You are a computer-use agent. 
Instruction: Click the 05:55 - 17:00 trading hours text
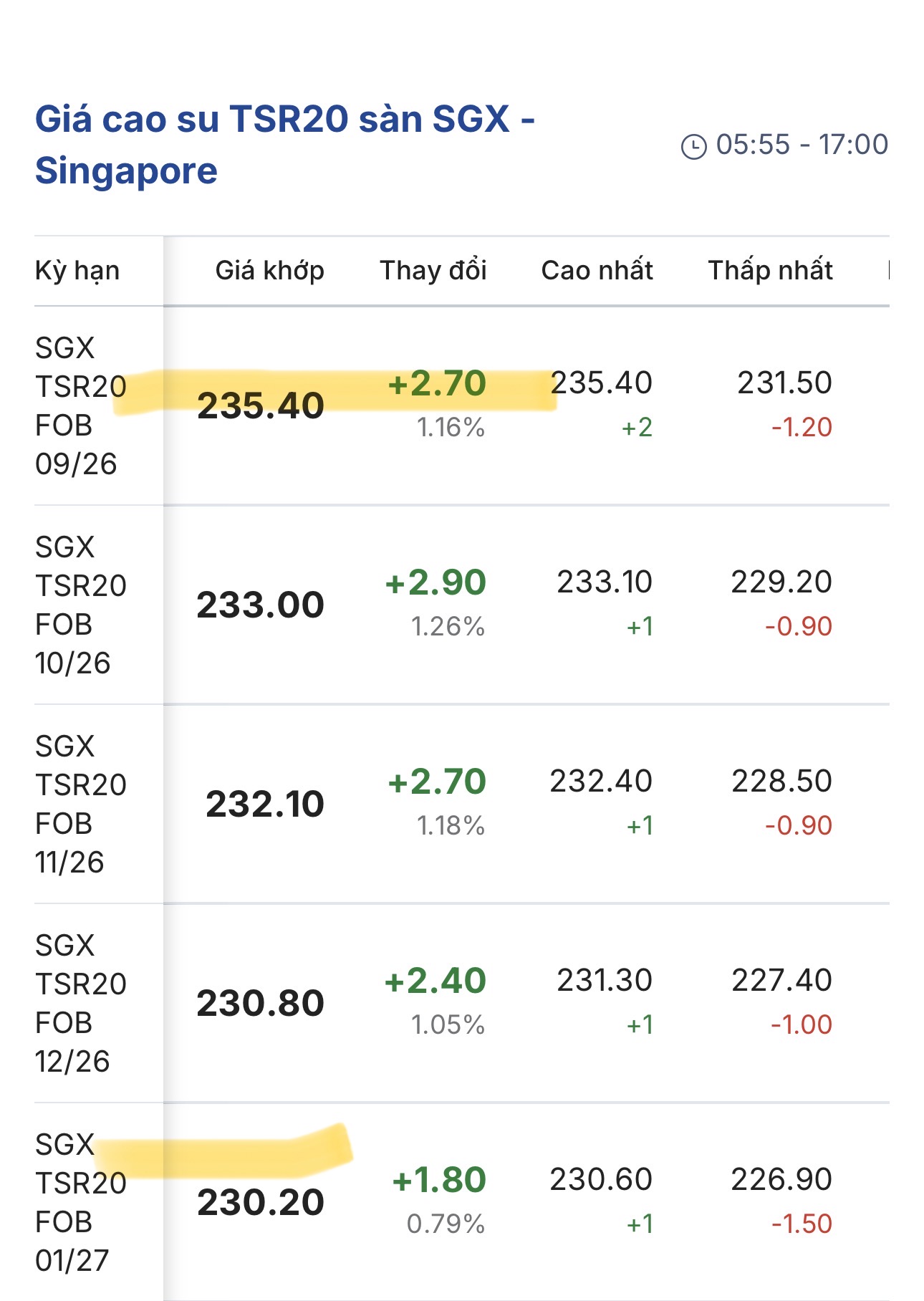point(802,145)
